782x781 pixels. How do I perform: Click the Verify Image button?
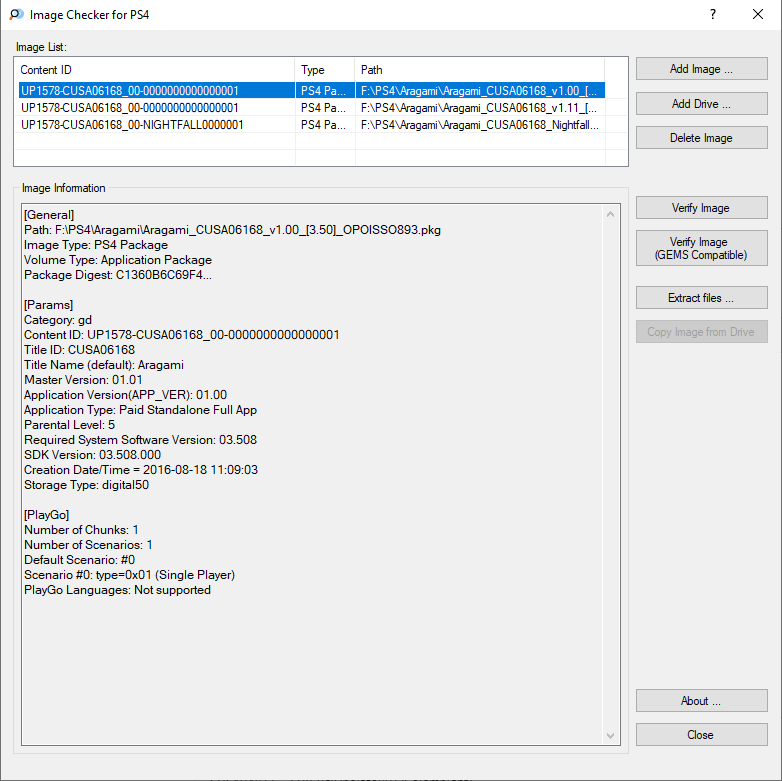click(701, 207)
